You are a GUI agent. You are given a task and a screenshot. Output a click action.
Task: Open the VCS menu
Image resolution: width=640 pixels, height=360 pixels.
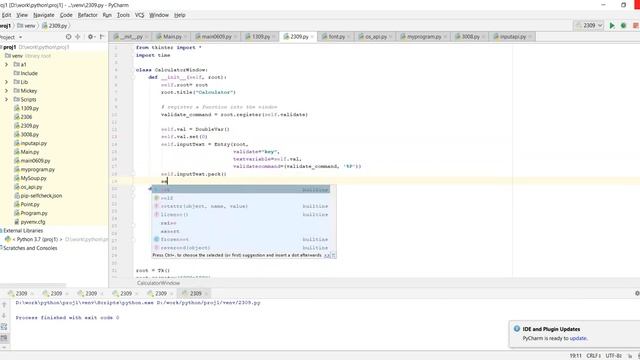coord(140,15)
